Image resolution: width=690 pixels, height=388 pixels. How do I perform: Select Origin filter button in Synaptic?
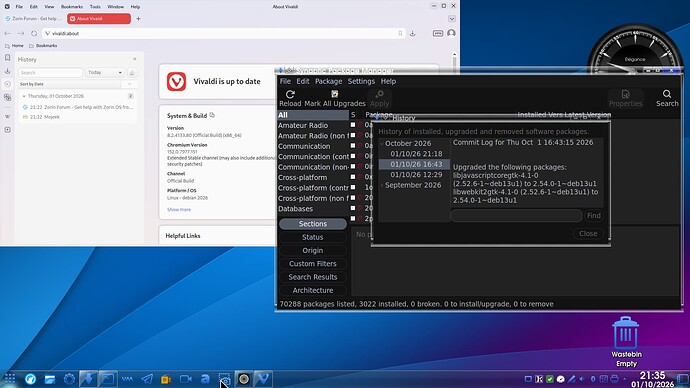point(312,250)
